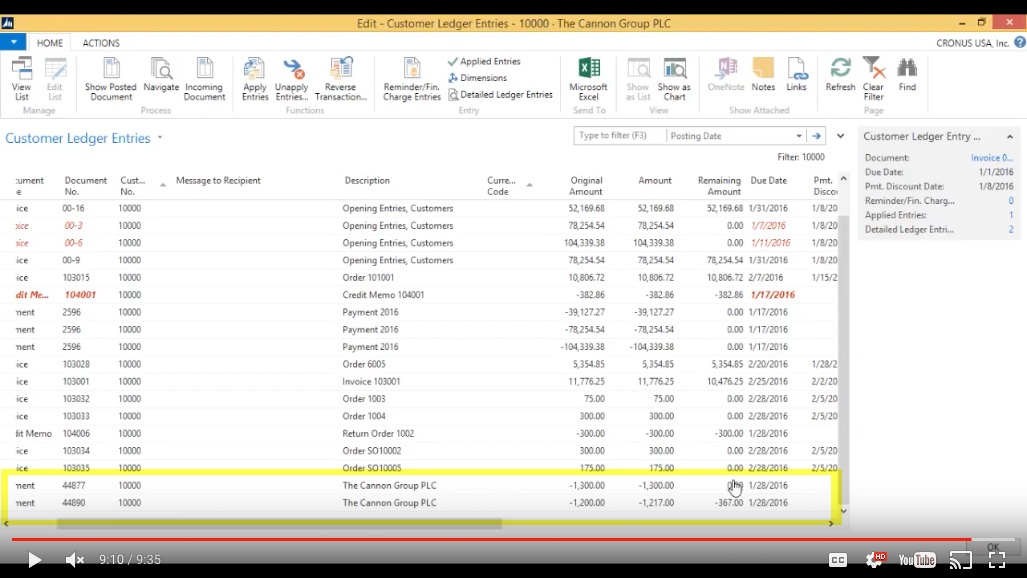Select document number 00-16
Image resolution: width=1027 pixels, height=578 pixels.
pos(73,208)
